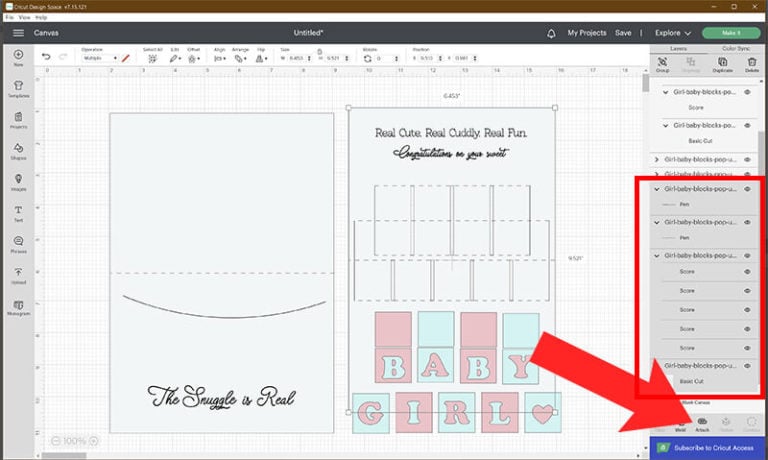This screenshot has width=768, height=460.
Task: Switch to the Layers tab
Action: pos(678,48)
